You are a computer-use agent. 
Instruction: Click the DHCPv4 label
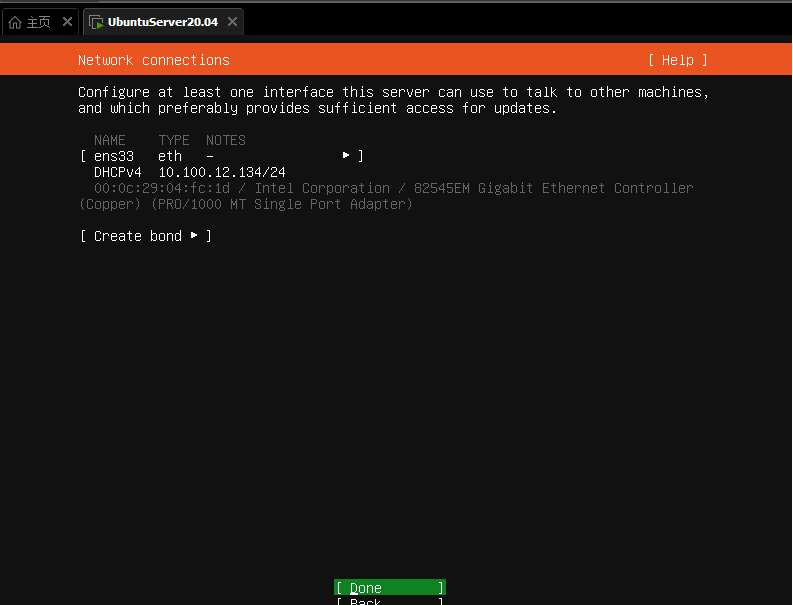tap(118, 172)
